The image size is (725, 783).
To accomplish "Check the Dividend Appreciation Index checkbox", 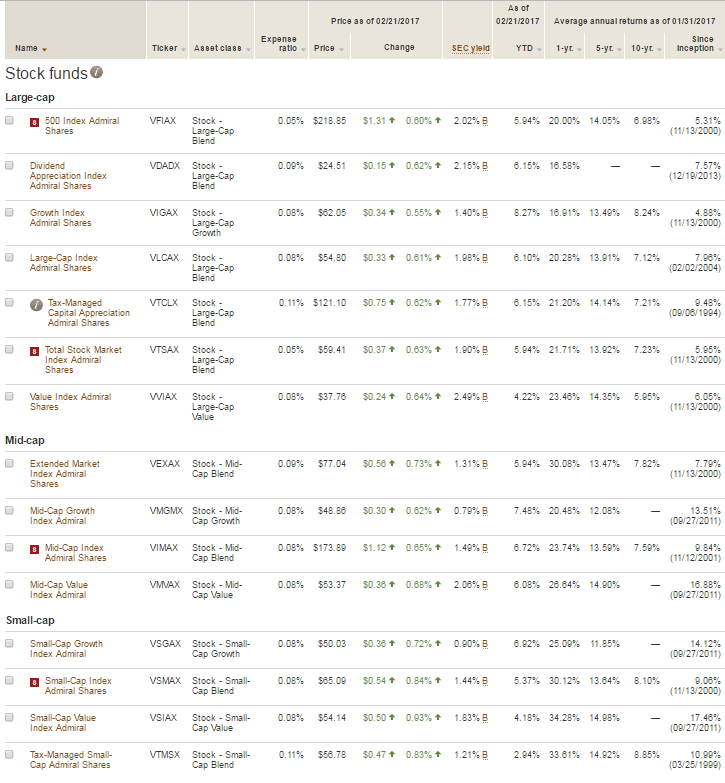I will 9,165.
